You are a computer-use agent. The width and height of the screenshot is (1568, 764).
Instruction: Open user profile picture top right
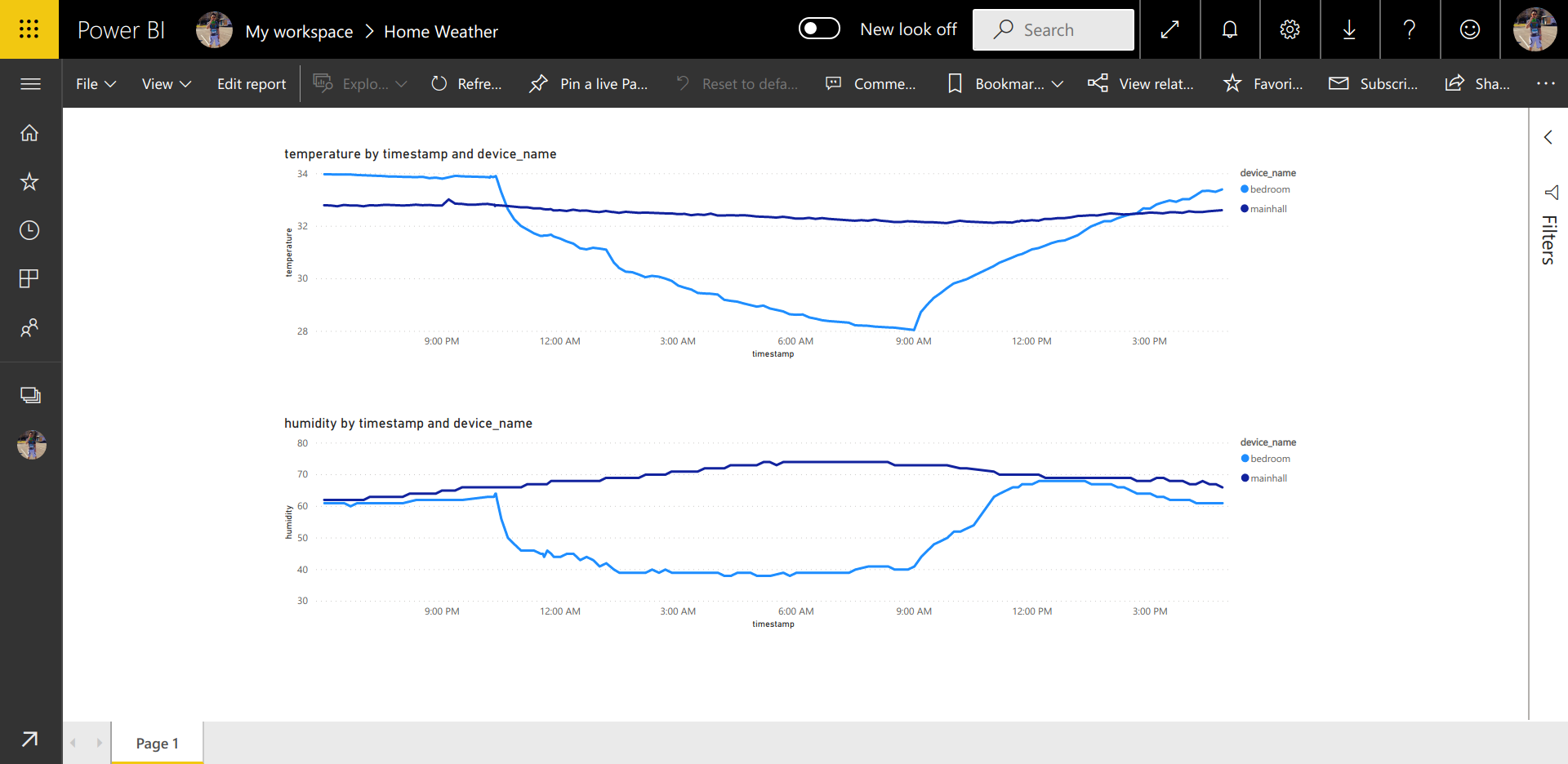1535,29
